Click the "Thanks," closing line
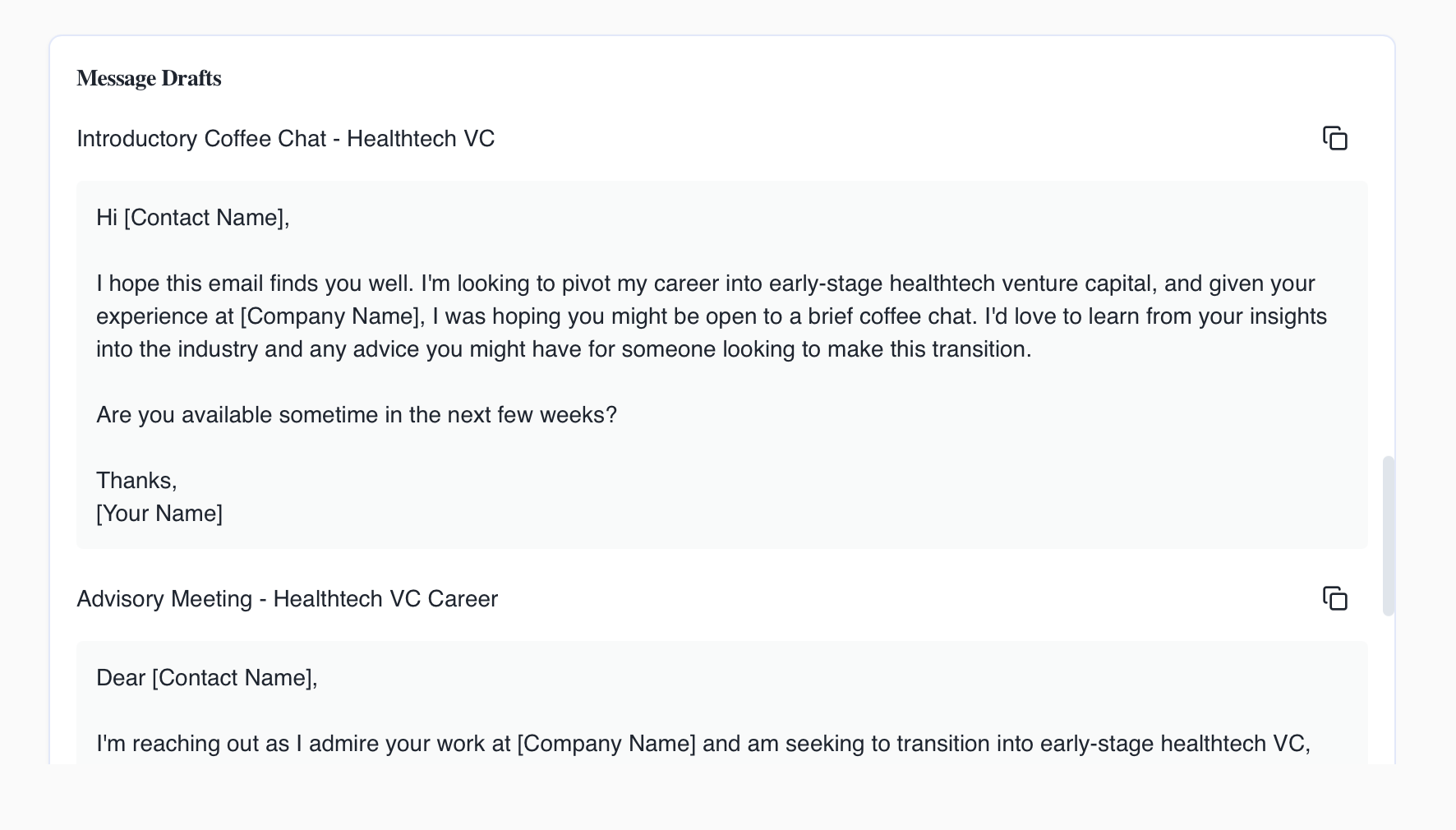The image size is (1456, 830). click(136, 481)
